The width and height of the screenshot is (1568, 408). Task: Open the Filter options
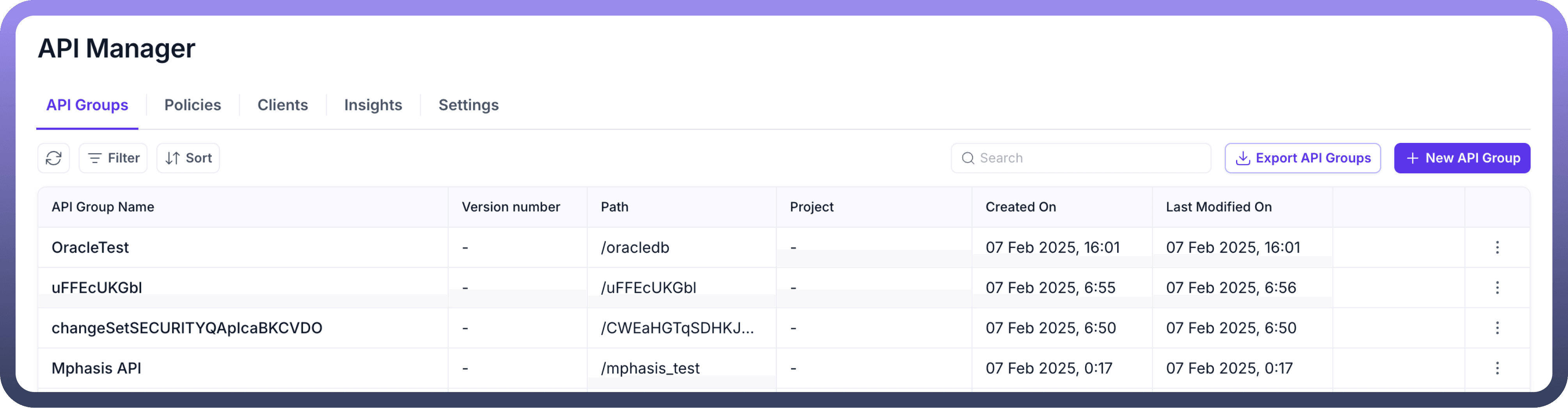[113, 159]
